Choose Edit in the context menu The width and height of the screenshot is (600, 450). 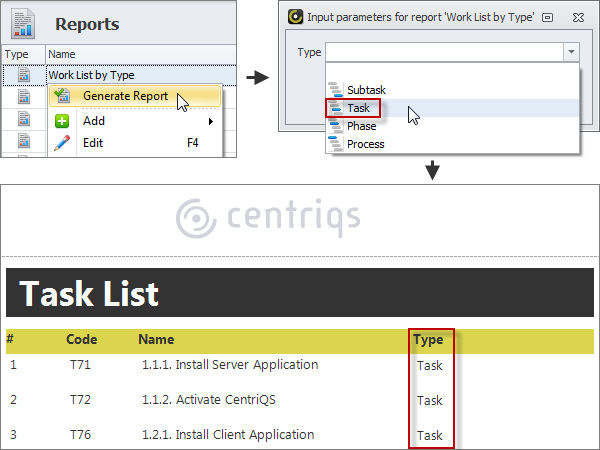point(93,143)
